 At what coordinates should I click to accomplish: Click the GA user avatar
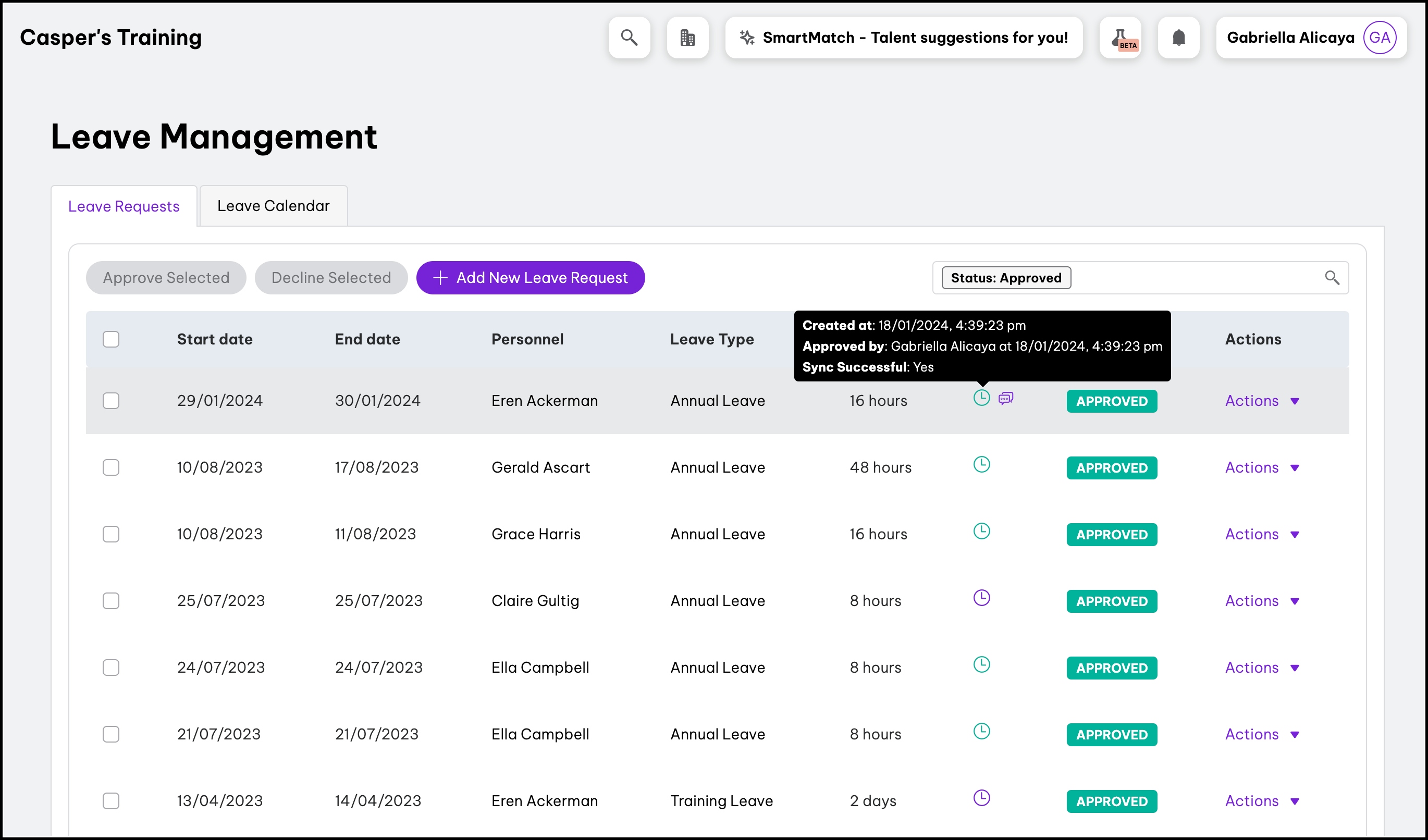(1379, 38)
